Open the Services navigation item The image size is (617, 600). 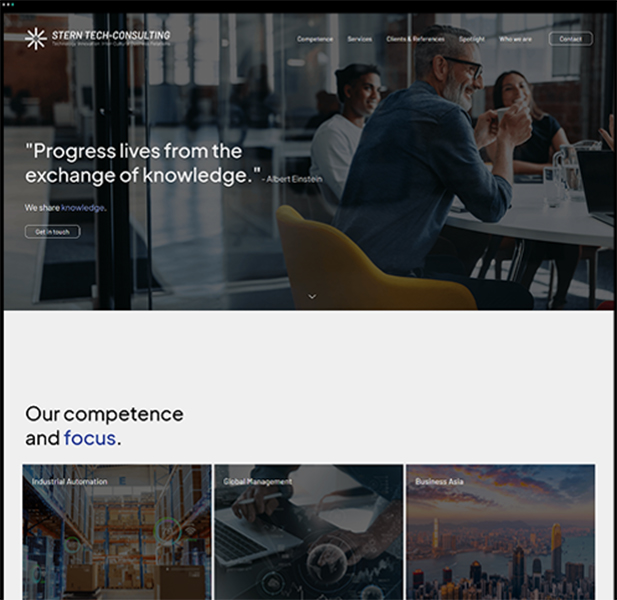(359, 39)
